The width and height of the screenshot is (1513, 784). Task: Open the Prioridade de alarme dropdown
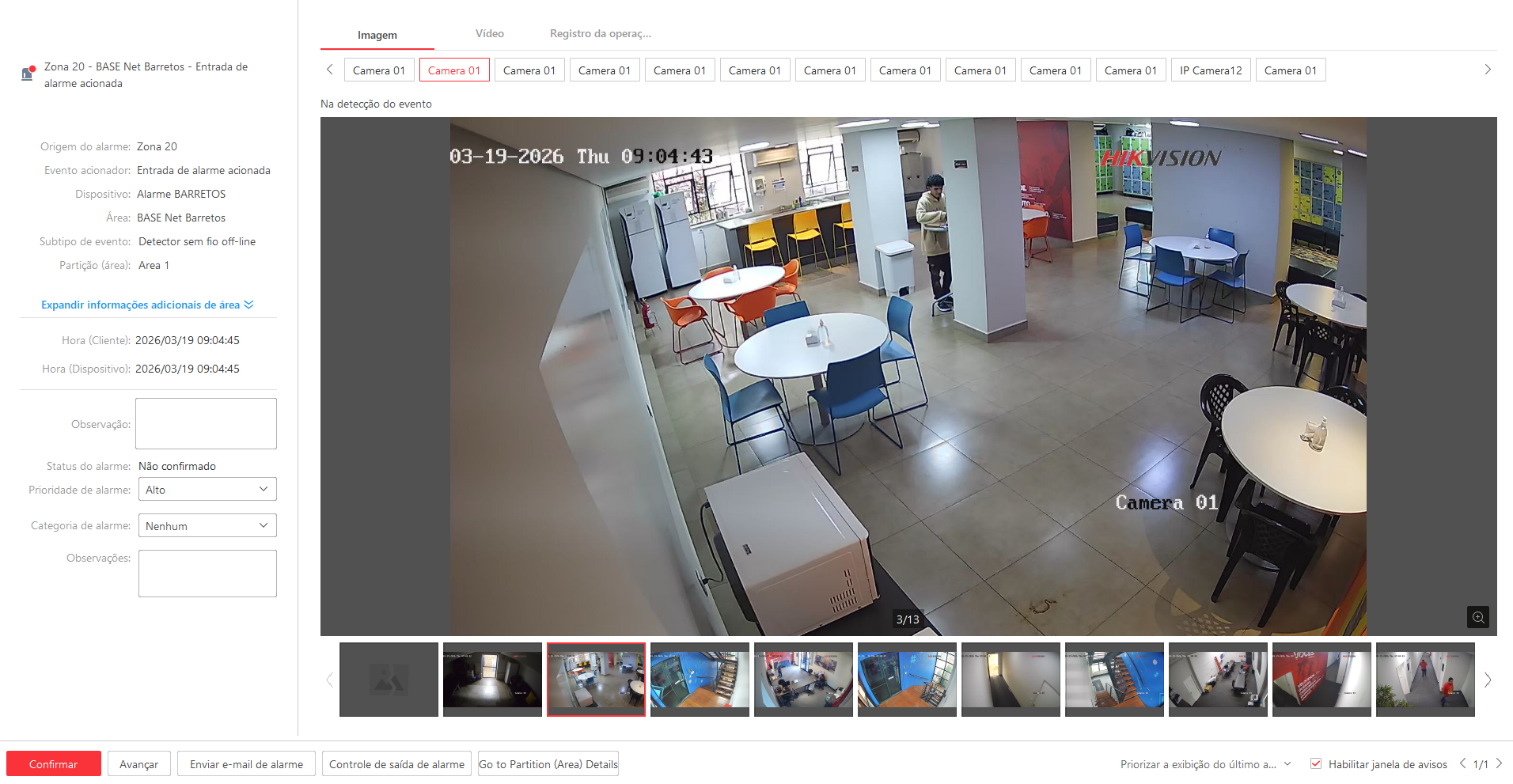pyautogui.click(x=207, y=490)
